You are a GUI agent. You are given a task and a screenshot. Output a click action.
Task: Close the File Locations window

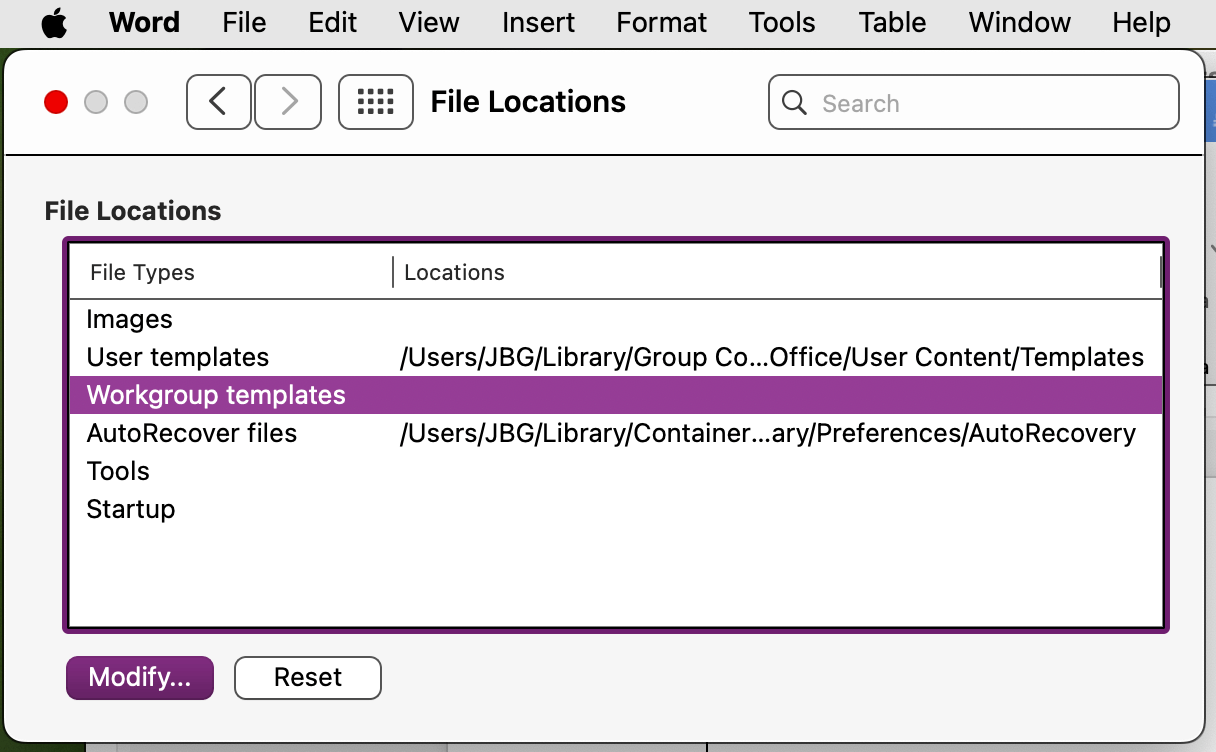point(56,102)
